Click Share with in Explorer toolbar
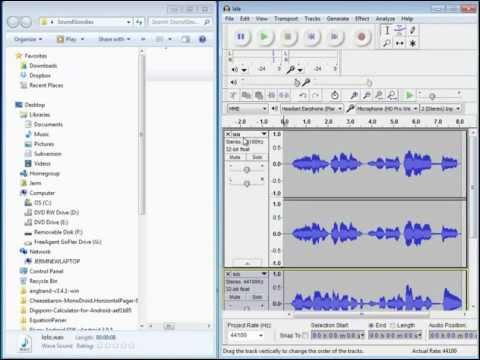Image resolution: width=480 pixels, height=360 pixels. click(x=114, y=39)
